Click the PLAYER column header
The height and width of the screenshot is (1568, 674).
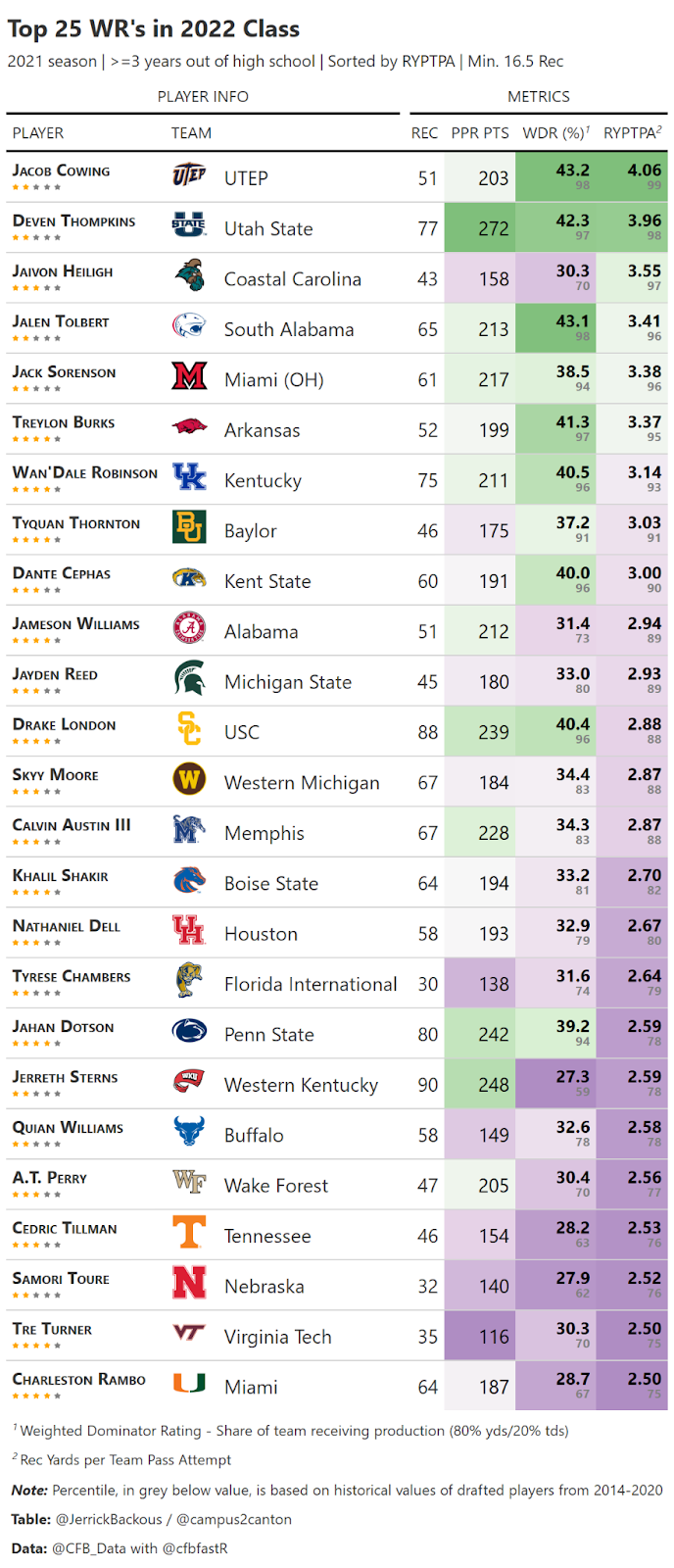pos(38,133)
